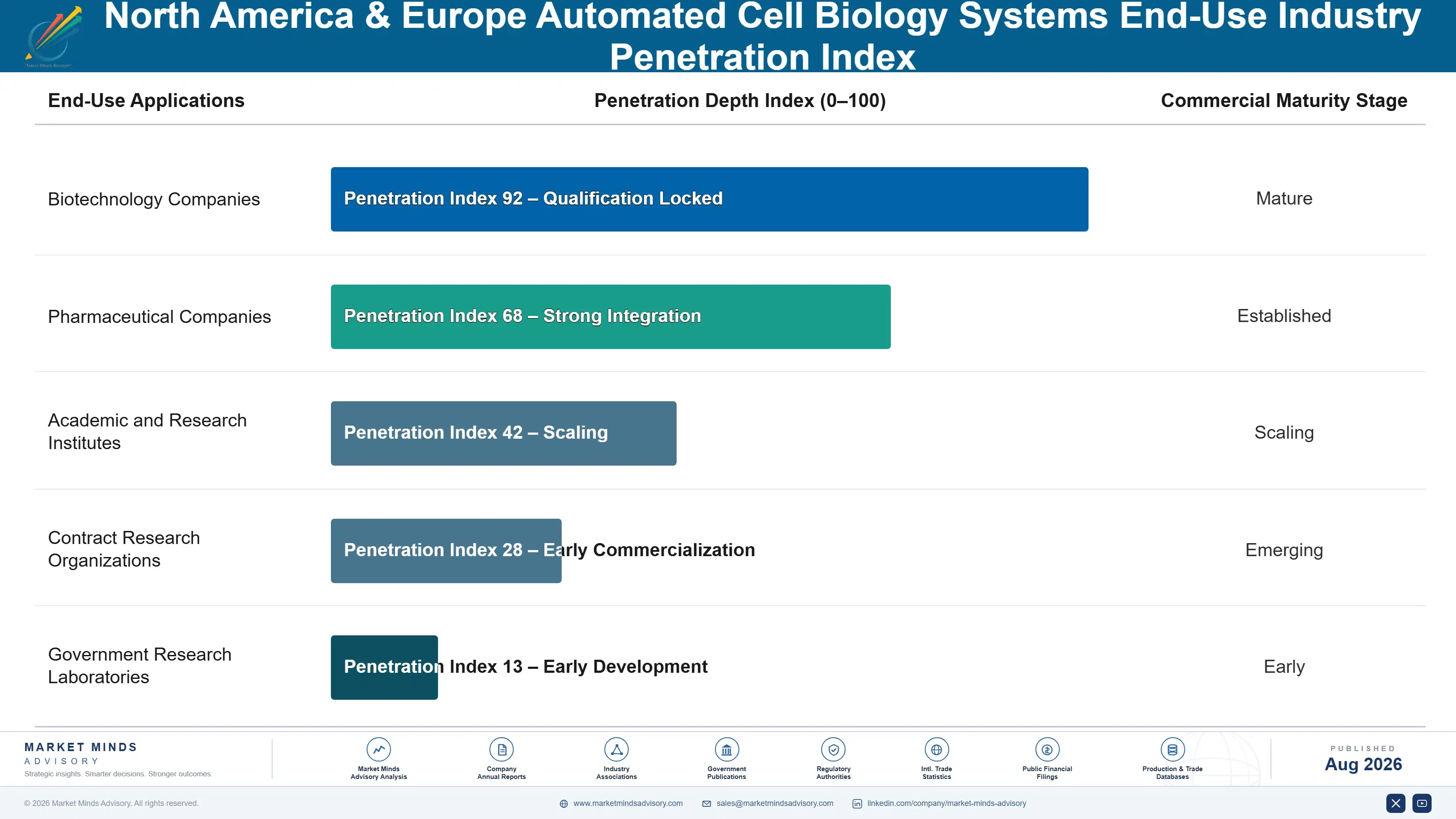This screenshot has width=1456, height=819.
Task: Click the Penetration Index 92 blue bar
Action: tap(709, 199)
